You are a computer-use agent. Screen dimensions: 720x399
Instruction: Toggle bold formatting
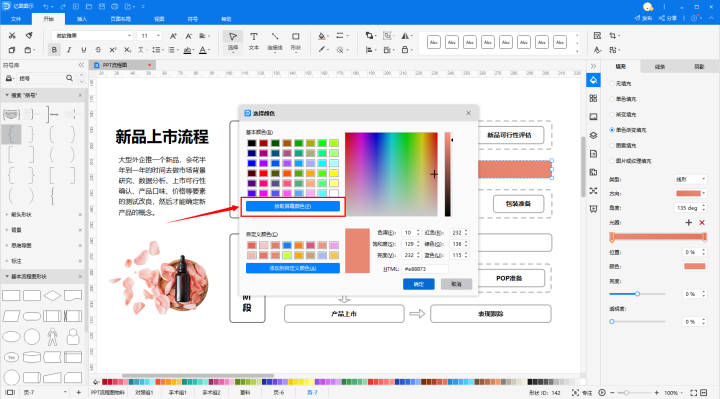click(54, 50)
